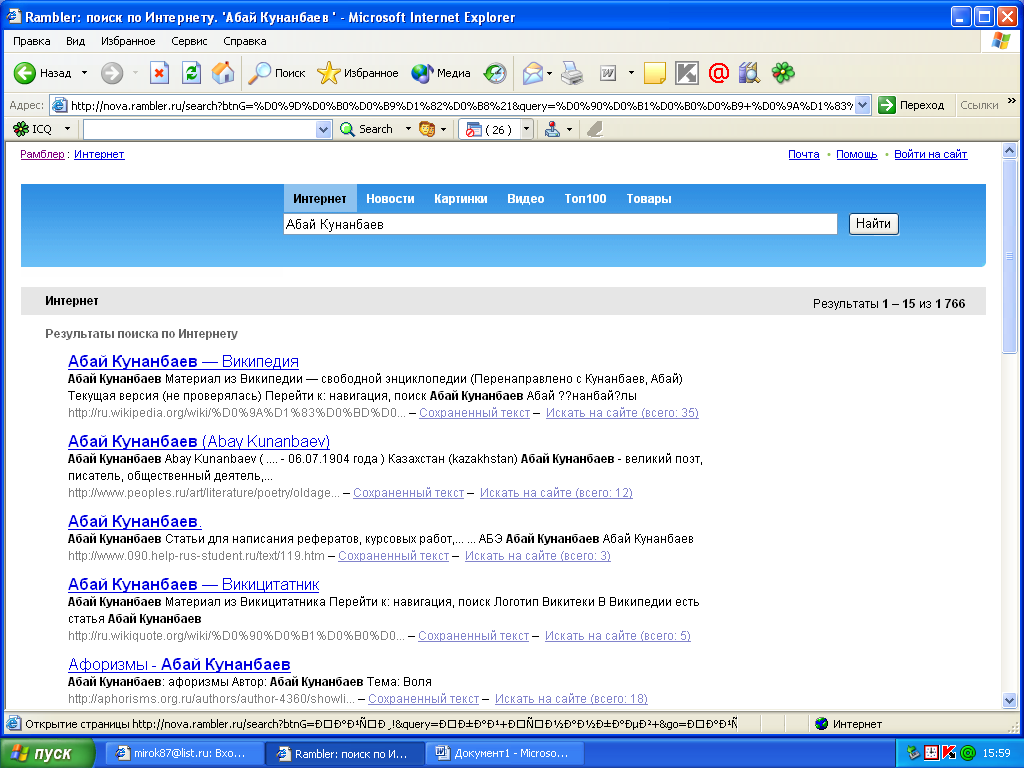Viewport: 1024px width, 768px height.
Task: Stop page loading with the red X icon
Action: (159, 72)
